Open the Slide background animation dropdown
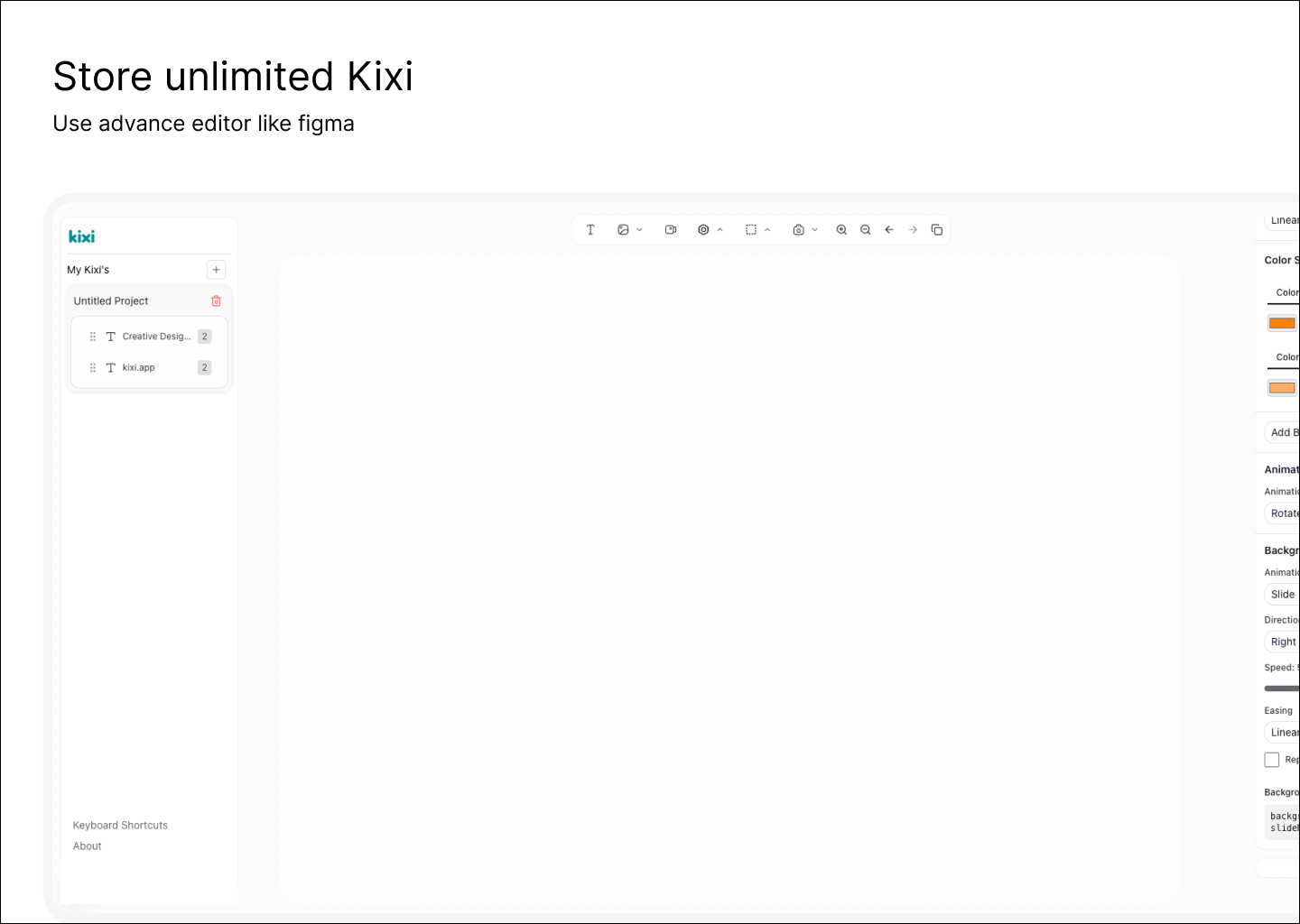 click(x=1281, y=594)
